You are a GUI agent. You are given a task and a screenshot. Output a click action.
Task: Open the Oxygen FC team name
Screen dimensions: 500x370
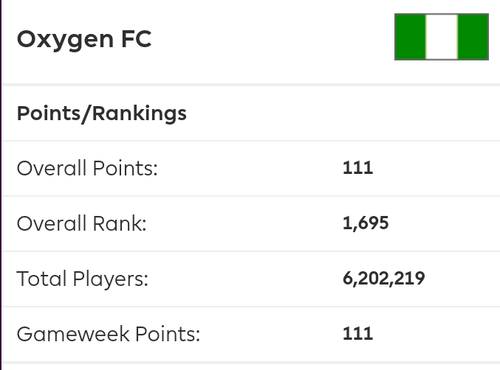coord(84,40)
